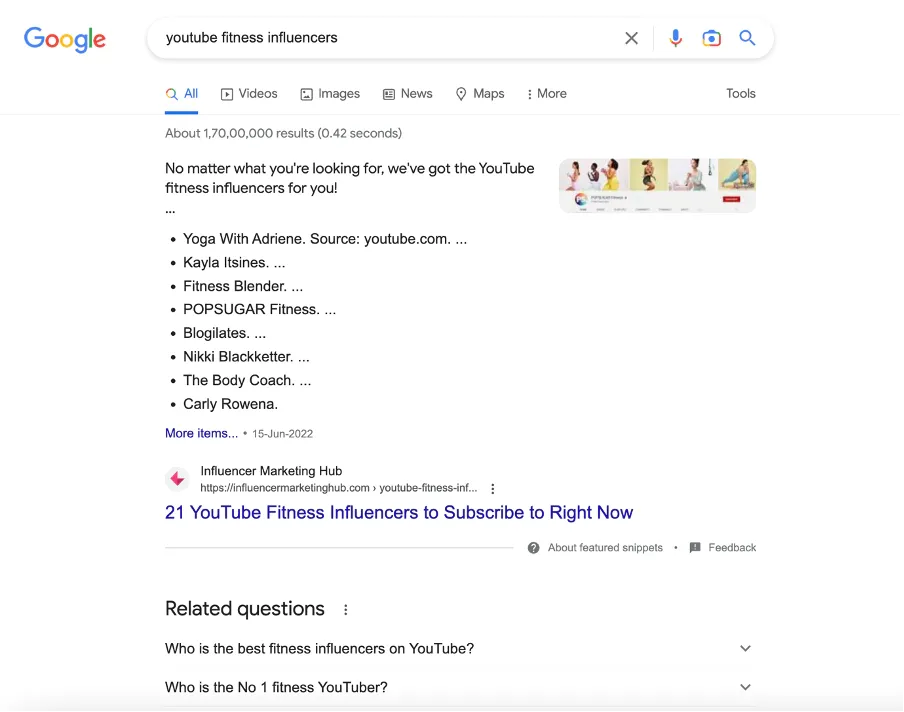Submit search with the magnifying glass icon
This screenshot has width=904, height=712.
[x=747, y=38]
